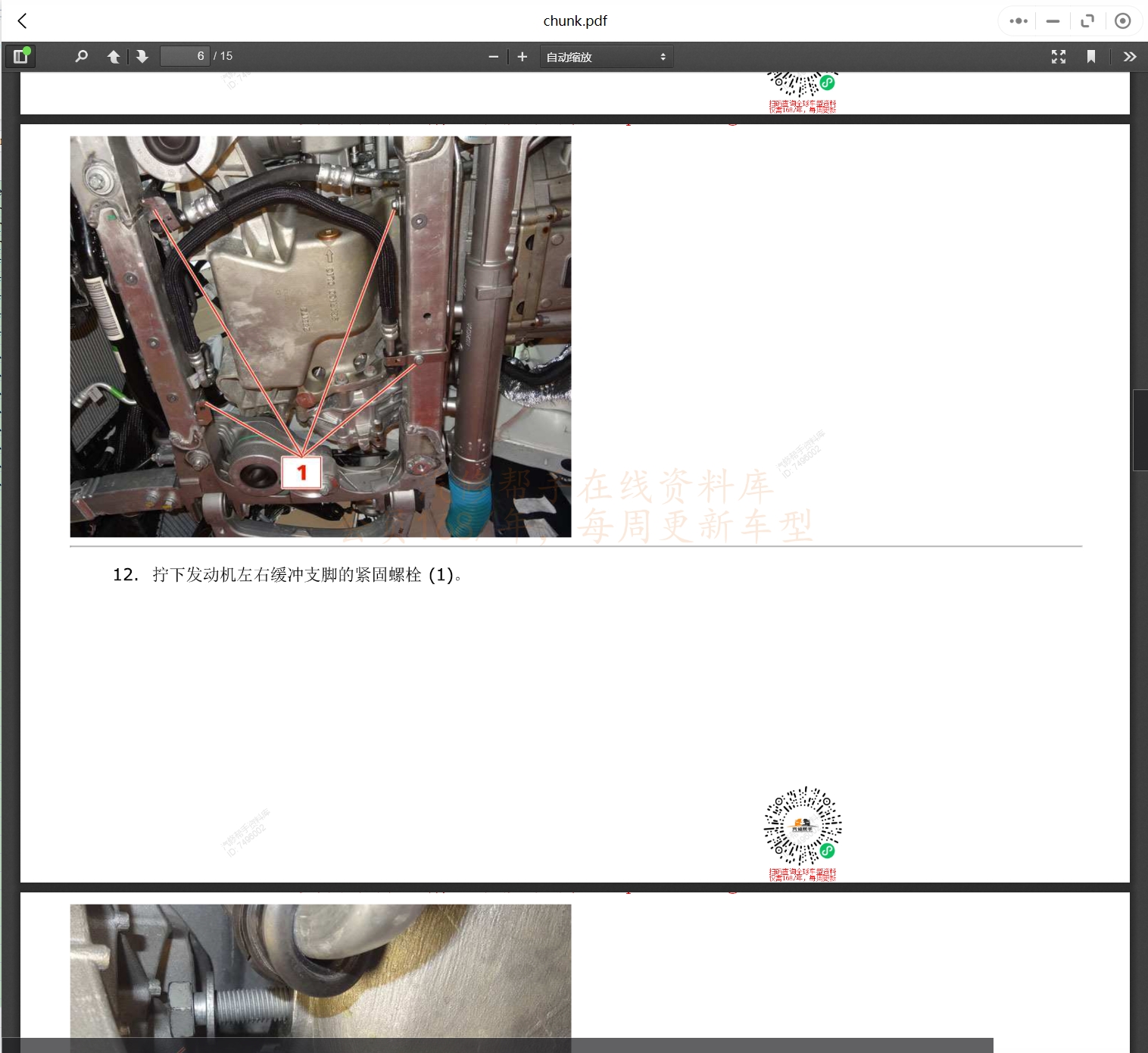The image size is (1148, 1053).
Task: Go to next page arrow
Action: [x=142, y=57]
